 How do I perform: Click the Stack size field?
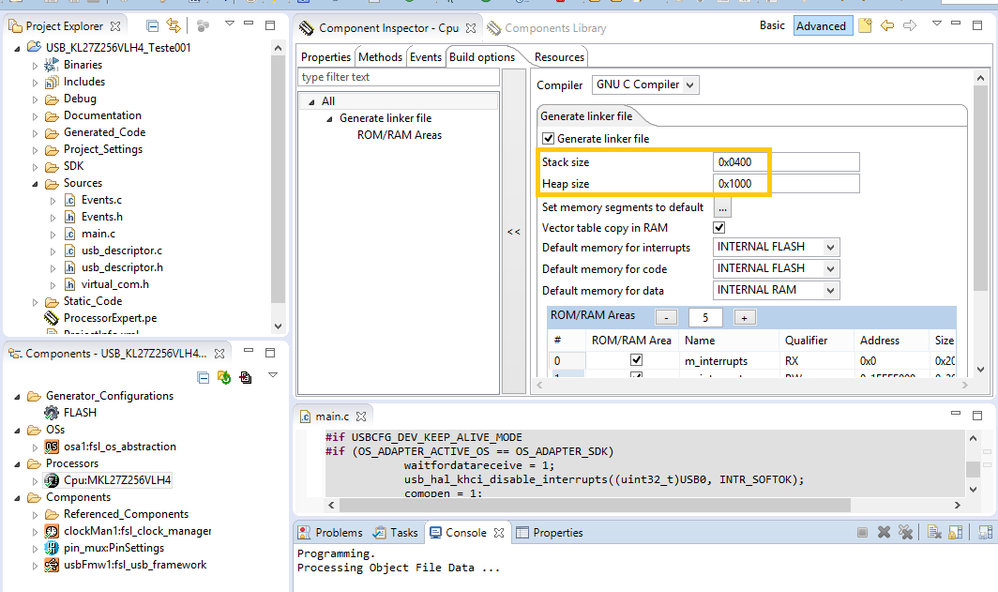786,162
